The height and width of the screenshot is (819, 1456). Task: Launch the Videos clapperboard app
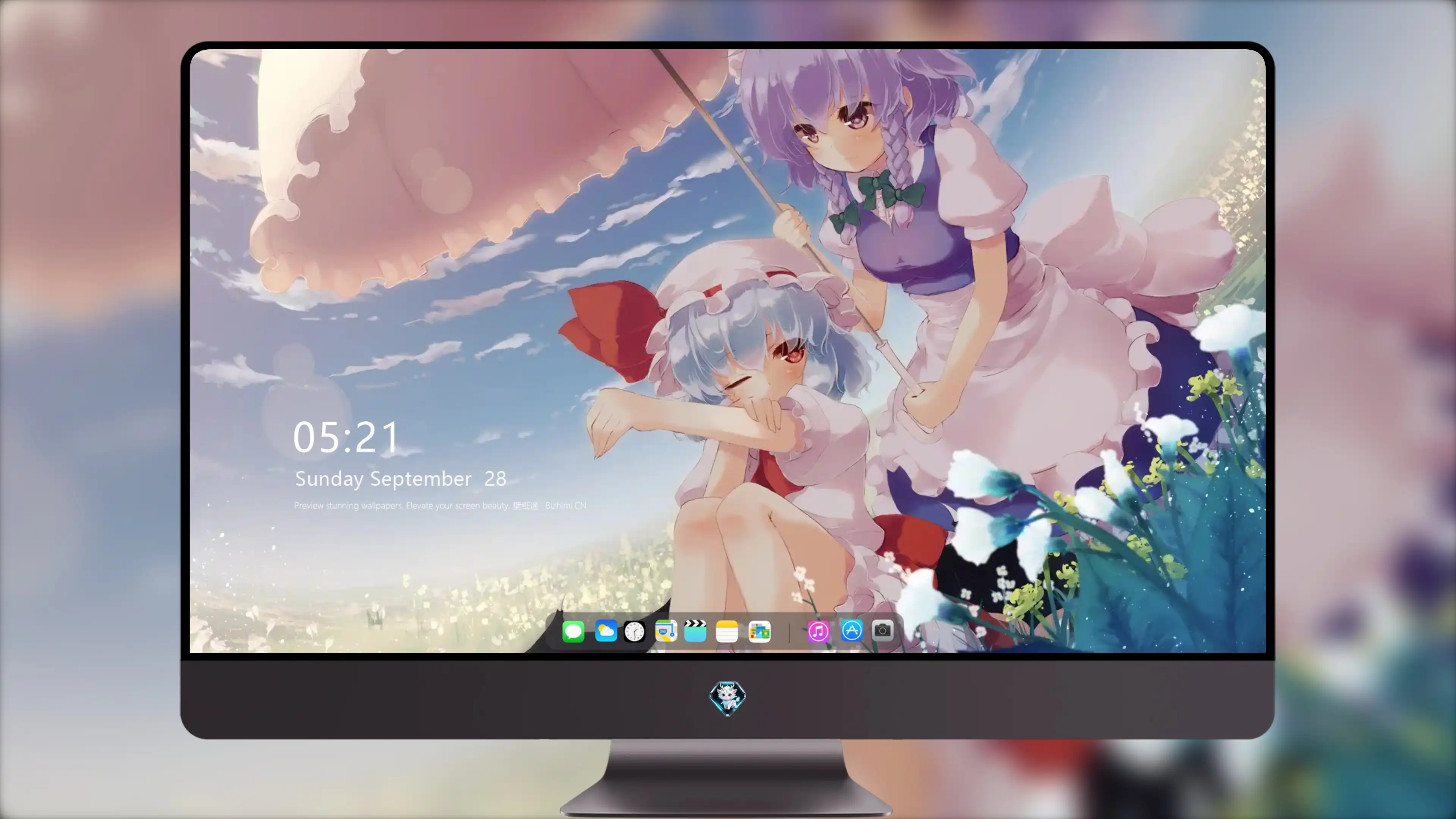[x=695, y=631]
